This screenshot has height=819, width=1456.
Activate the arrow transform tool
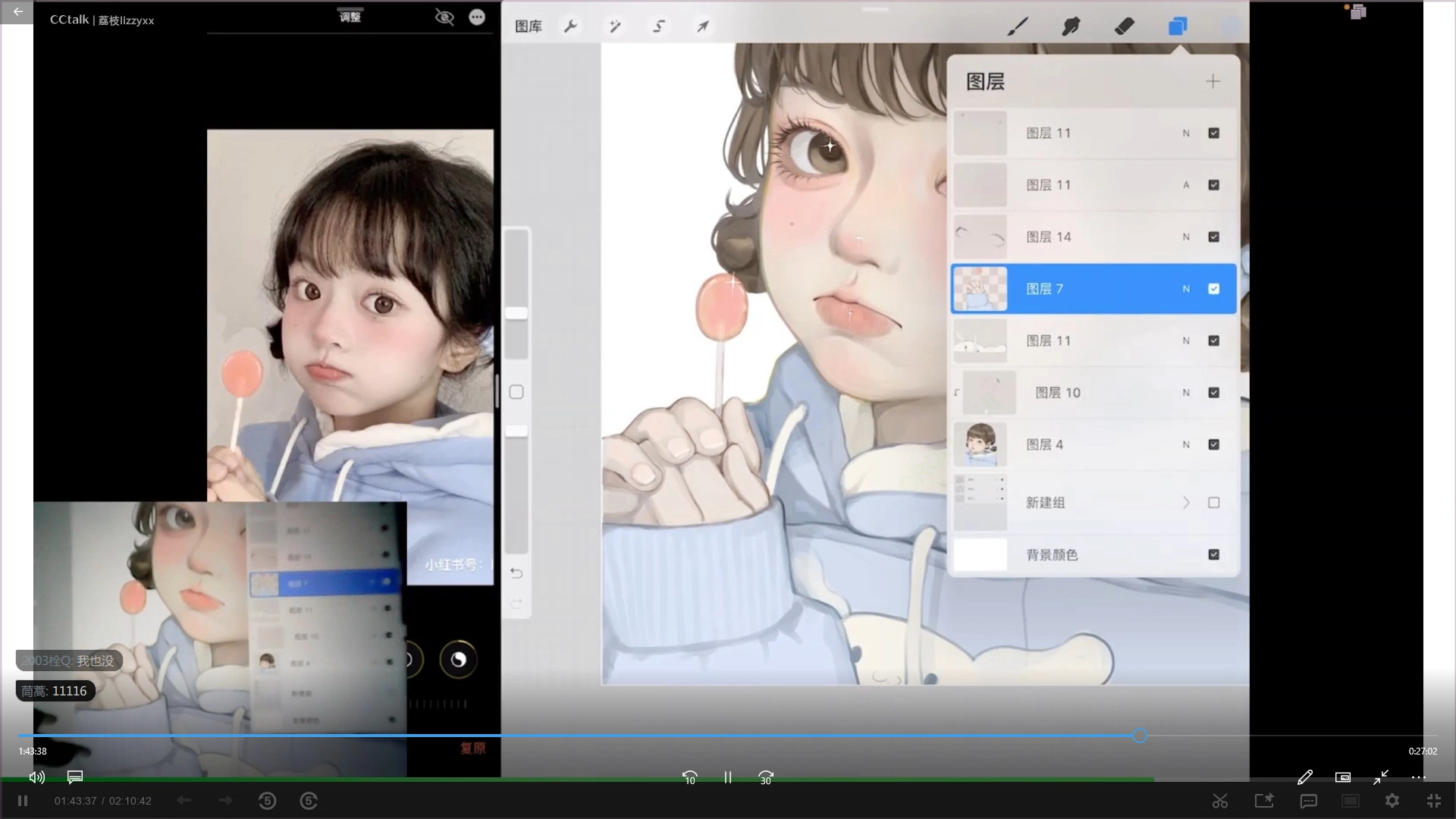(x=703, y=27)
